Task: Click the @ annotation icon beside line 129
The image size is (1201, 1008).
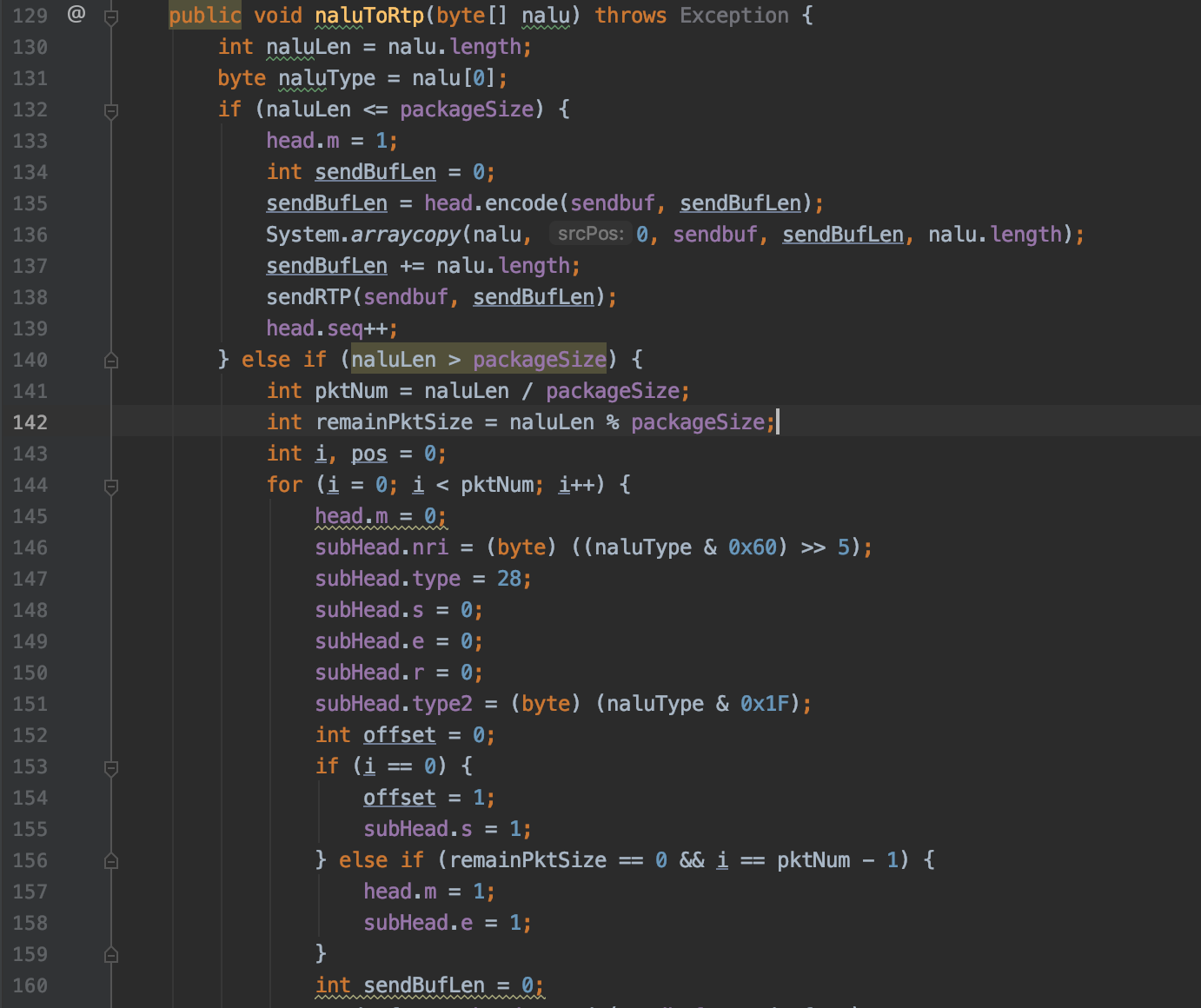Action: tap(76, 14)
